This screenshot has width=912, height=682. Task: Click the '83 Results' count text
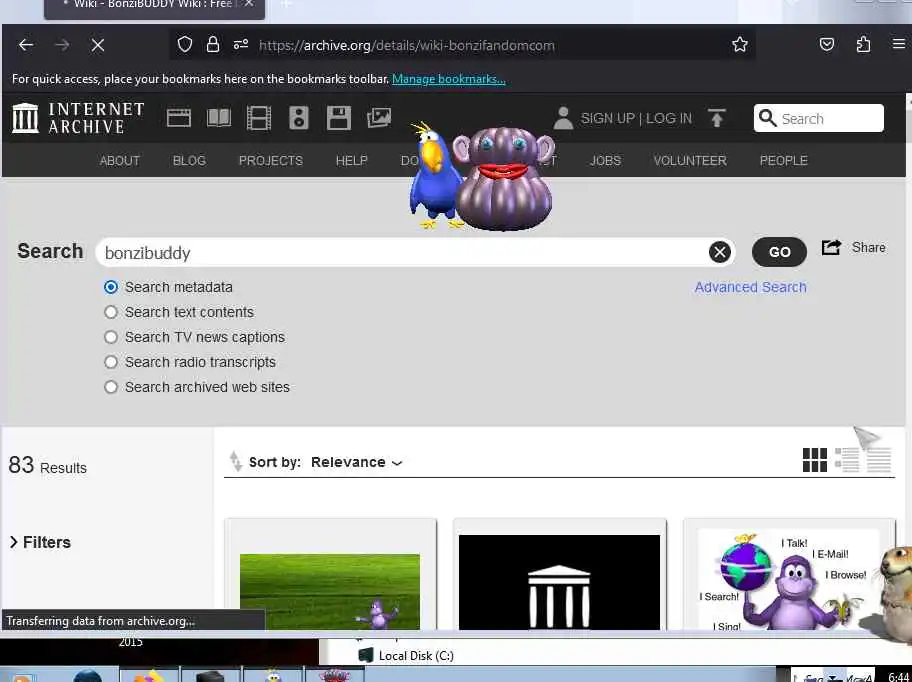click(x=47, y=466)
